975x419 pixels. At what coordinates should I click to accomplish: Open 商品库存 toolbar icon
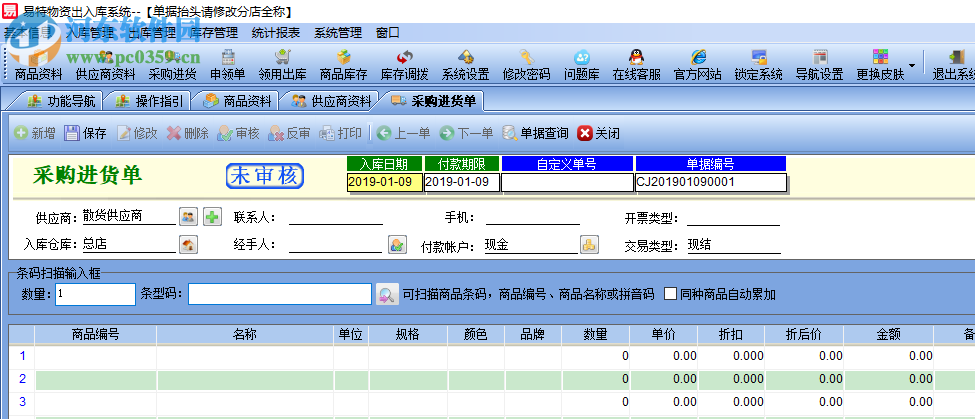click(x=343, y=65)
